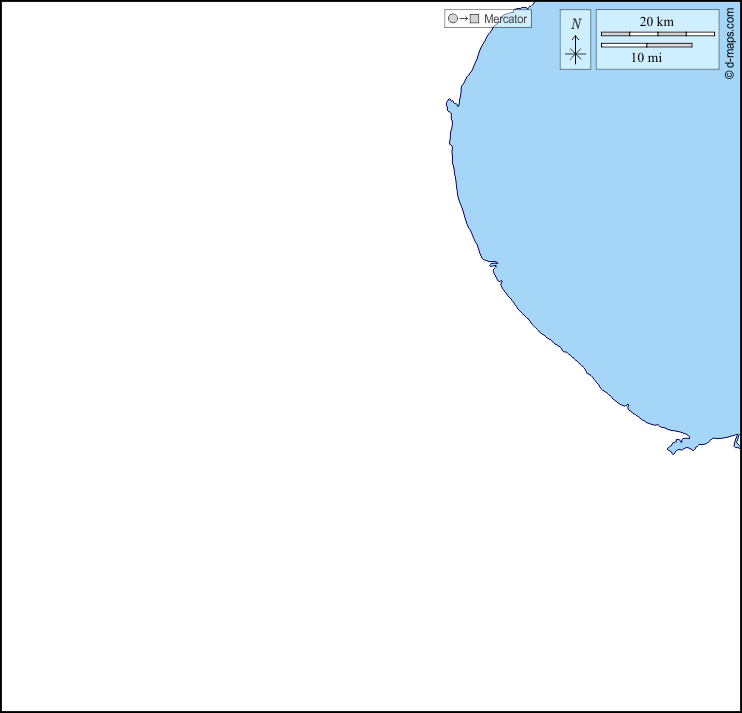Click the italic N letter above the compass
This screenshot has height=713, width=742.
tap(576, 23)
